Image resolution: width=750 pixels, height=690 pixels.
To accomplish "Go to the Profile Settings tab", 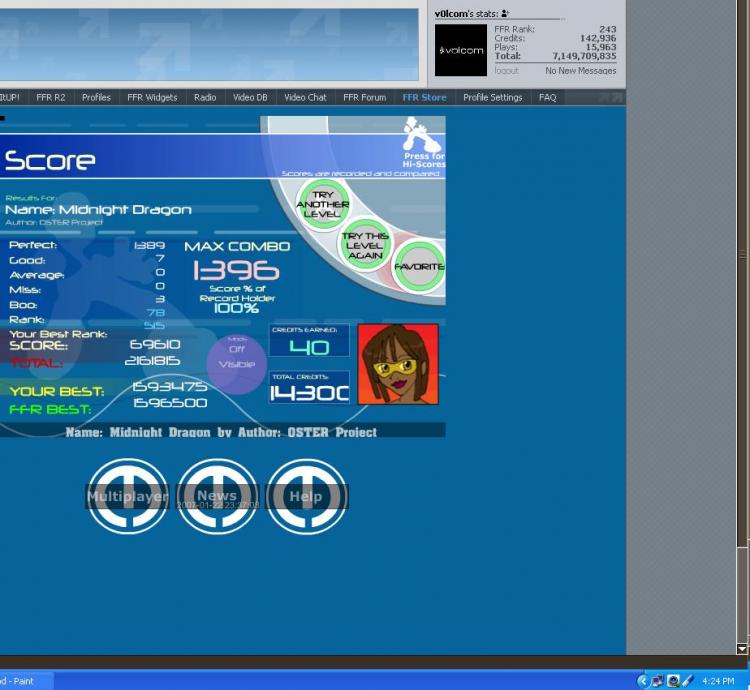I will tap(492, 97).
